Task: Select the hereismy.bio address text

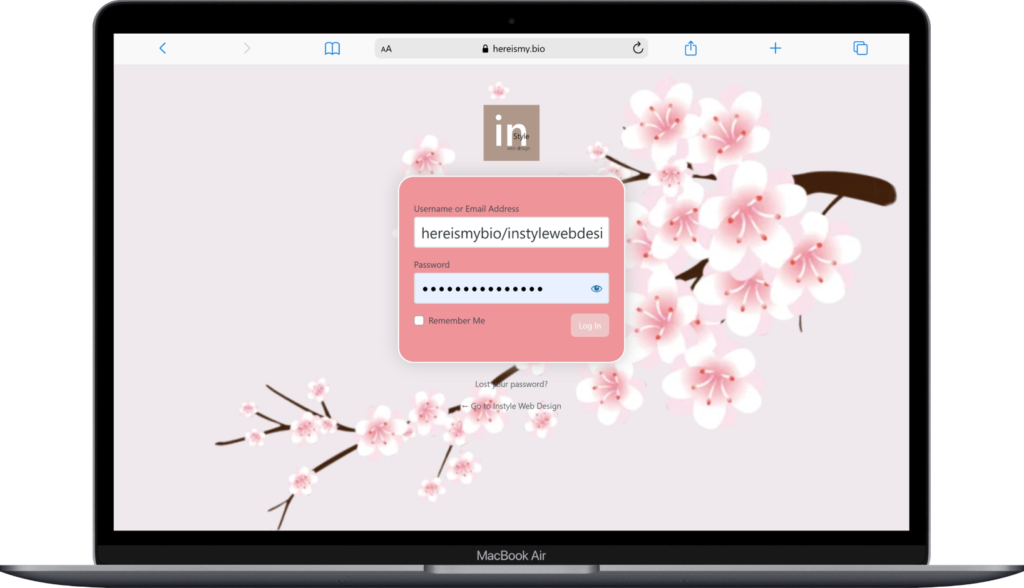Action: (518, 48)
